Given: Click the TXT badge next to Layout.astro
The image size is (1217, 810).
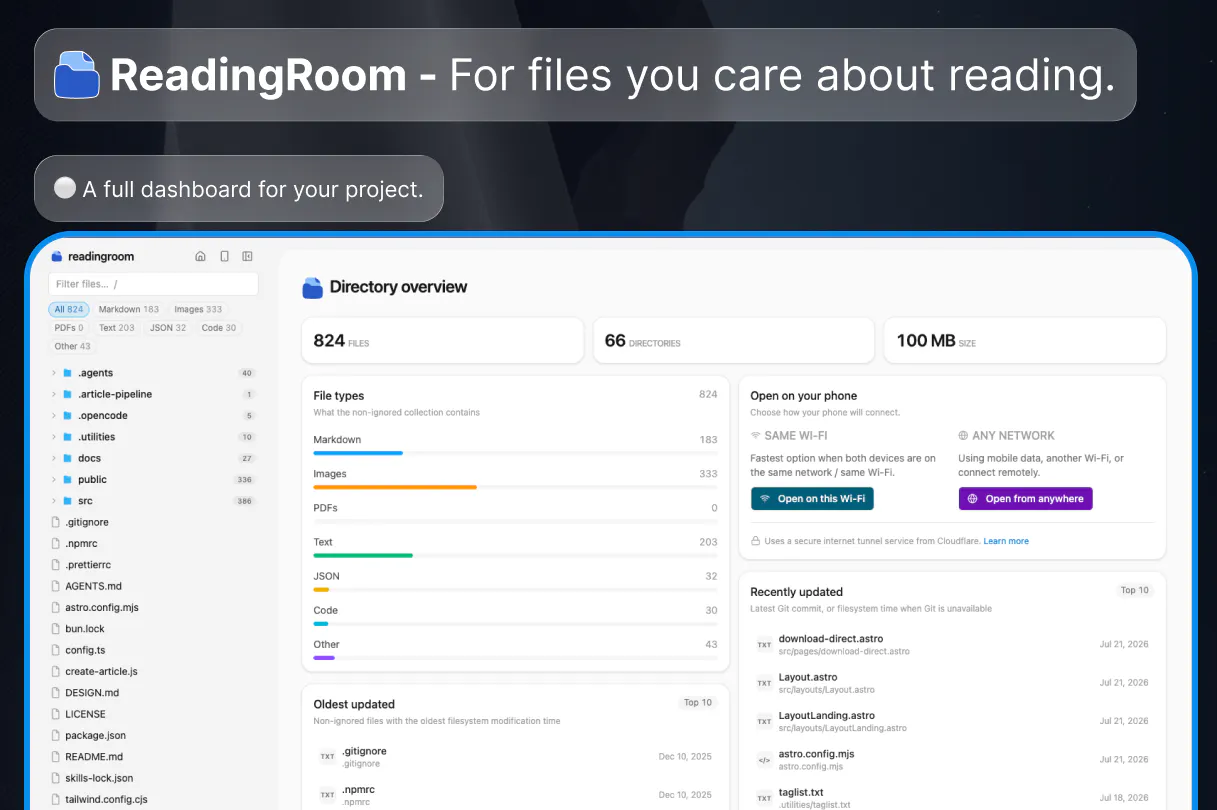Looking at the screenshot, I should point(764,683).
